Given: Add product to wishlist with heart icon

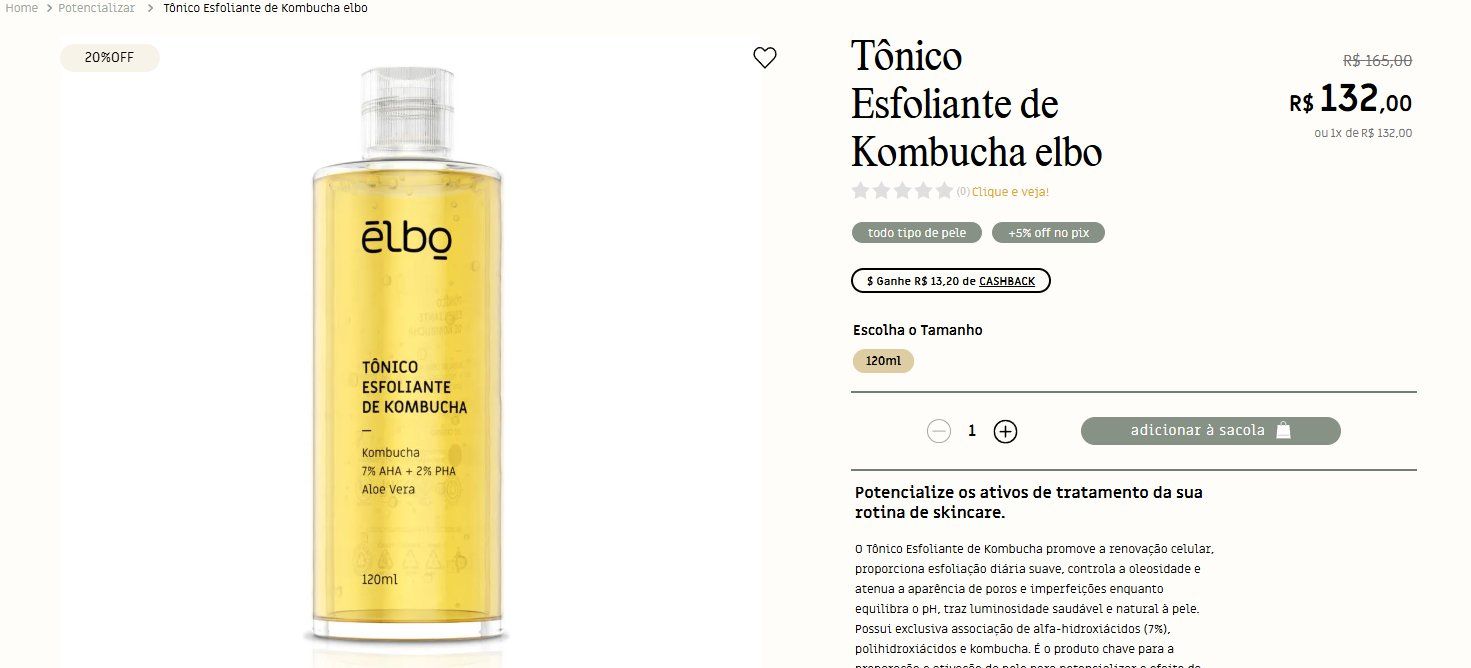Looking at the screenshot, I should point(765,58).
